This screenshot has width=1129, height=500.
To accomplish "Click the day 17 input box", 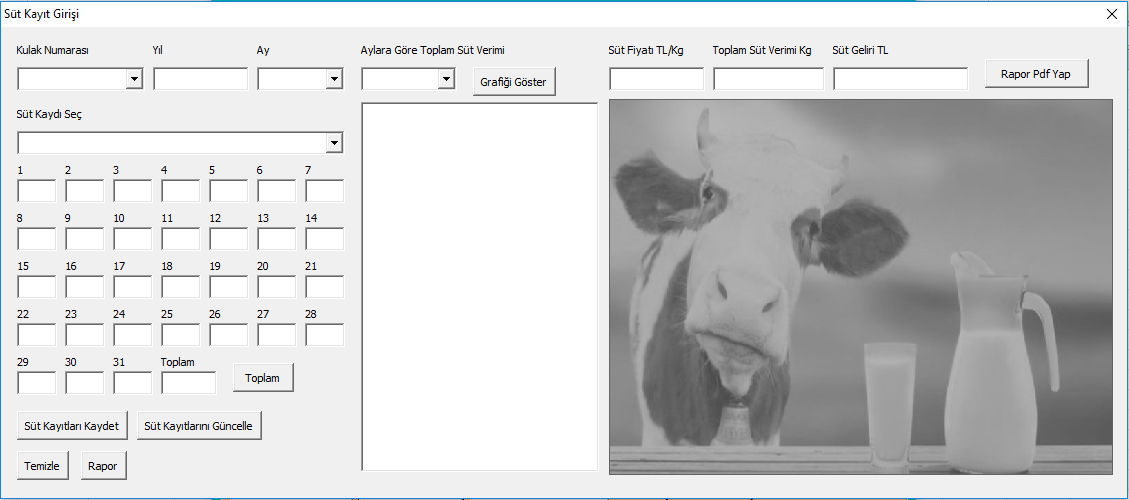I will [x=132, y=287].
